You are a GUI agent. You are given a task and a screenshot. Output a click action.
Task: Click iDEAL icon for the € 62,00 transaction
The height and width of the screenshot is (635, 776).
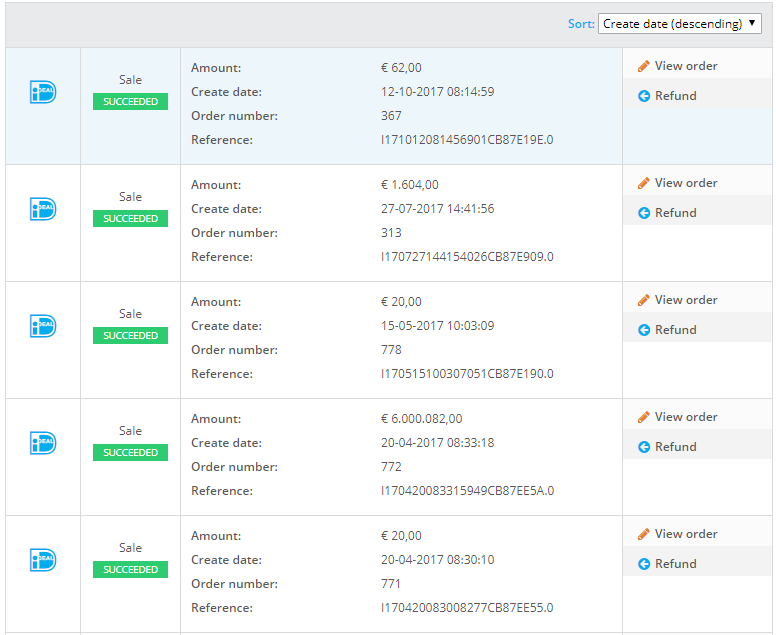(x=43, y=92)
